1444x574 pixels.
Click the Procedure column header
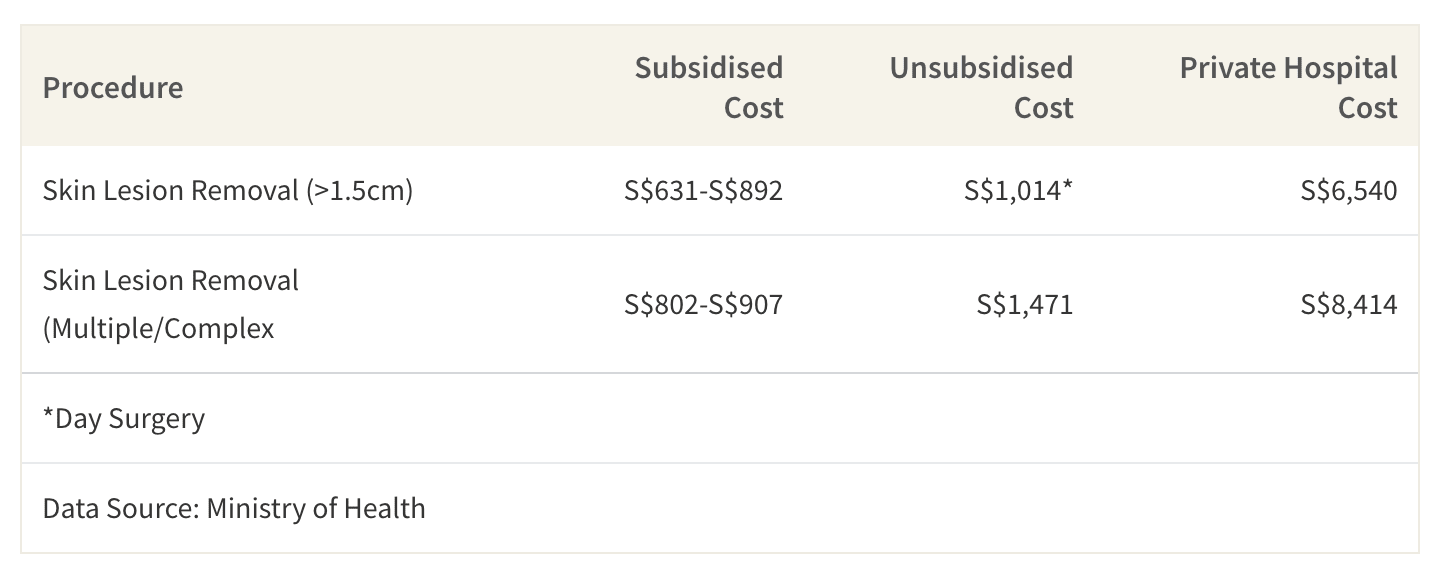click(x=113, y=88)
